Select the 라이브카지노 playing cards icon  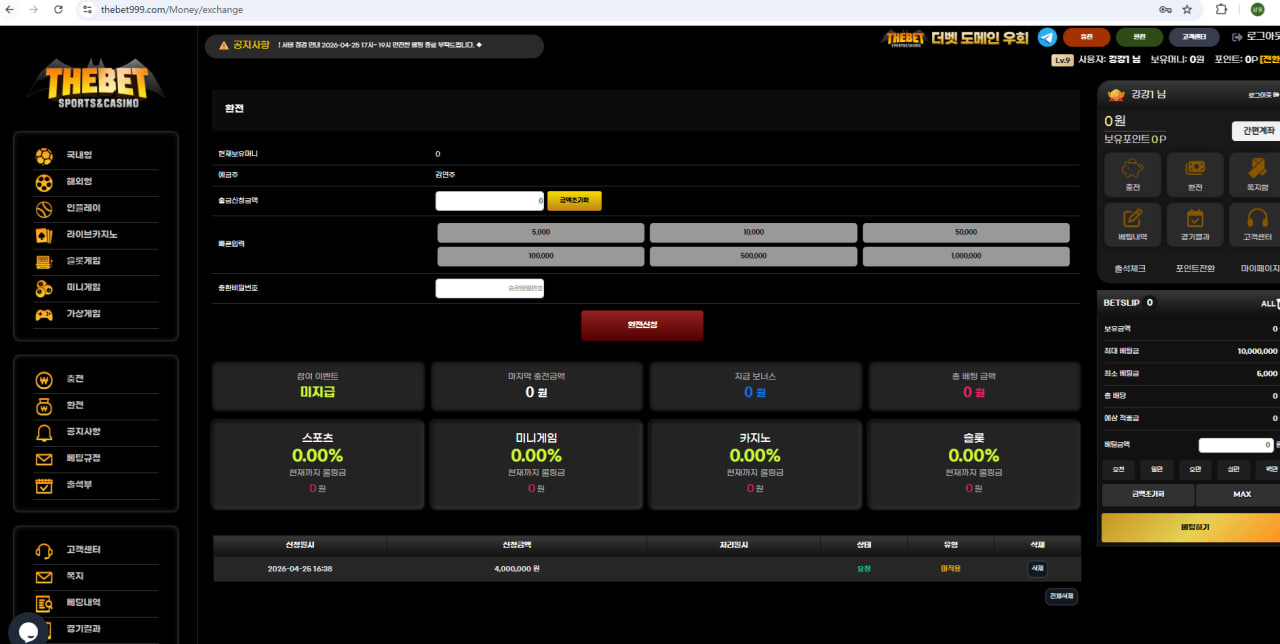44,235
